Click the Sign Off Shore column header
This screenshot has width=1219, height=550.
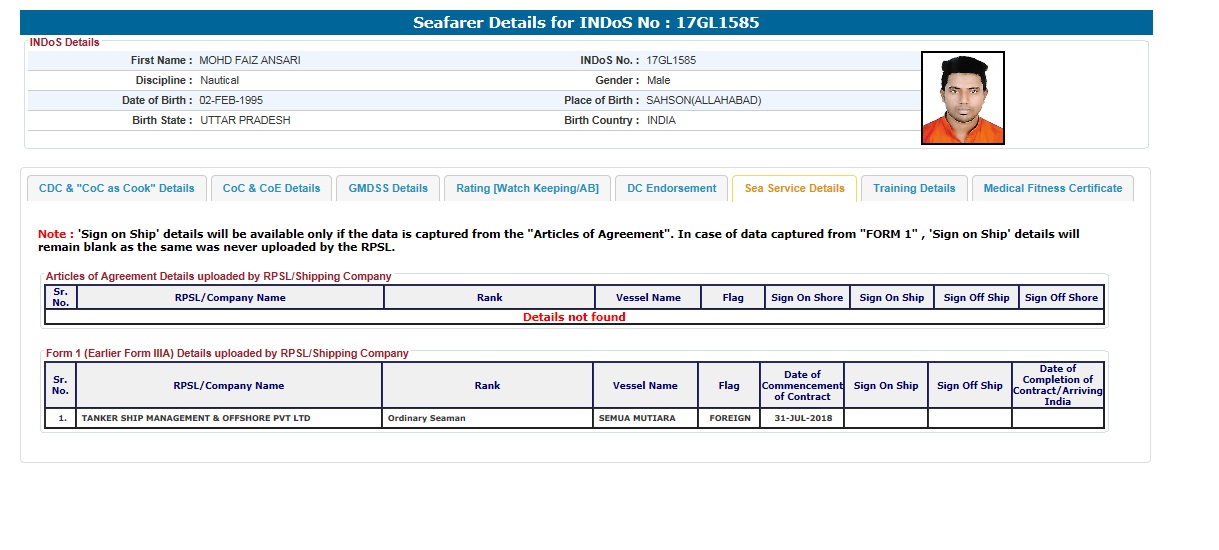point(1061,297)
